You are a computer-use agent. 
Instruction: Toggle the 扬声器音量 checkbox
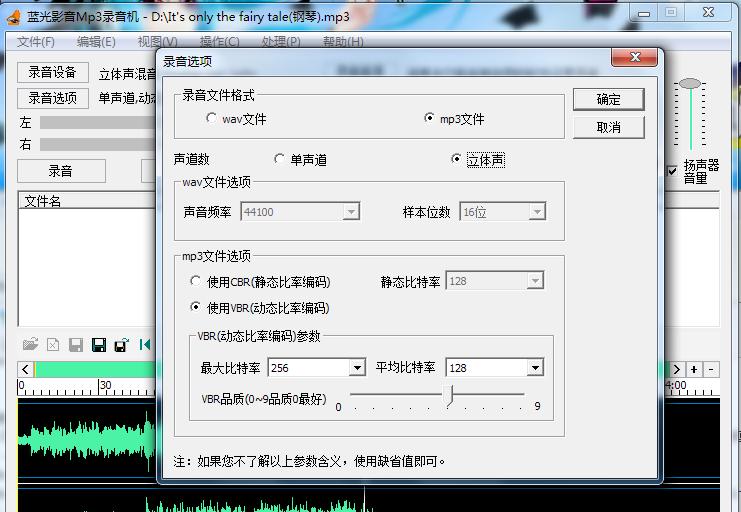pos(672,171)
